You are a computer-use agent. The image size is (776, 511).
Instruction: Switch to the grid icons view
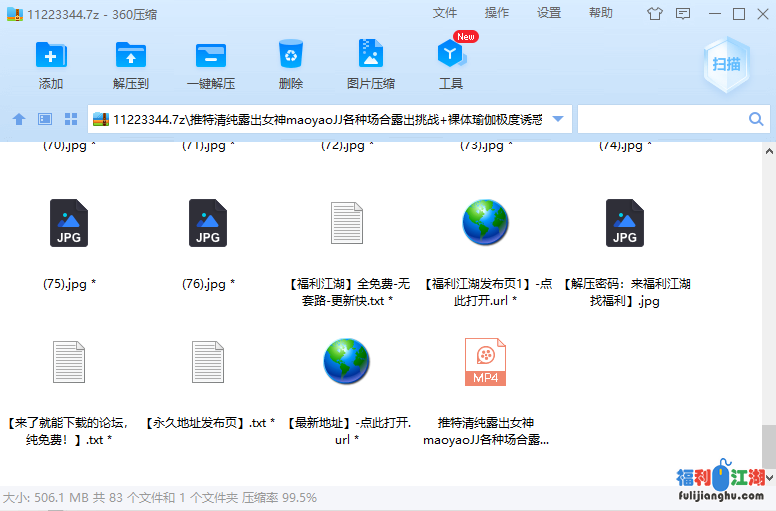tap(71, 119)
